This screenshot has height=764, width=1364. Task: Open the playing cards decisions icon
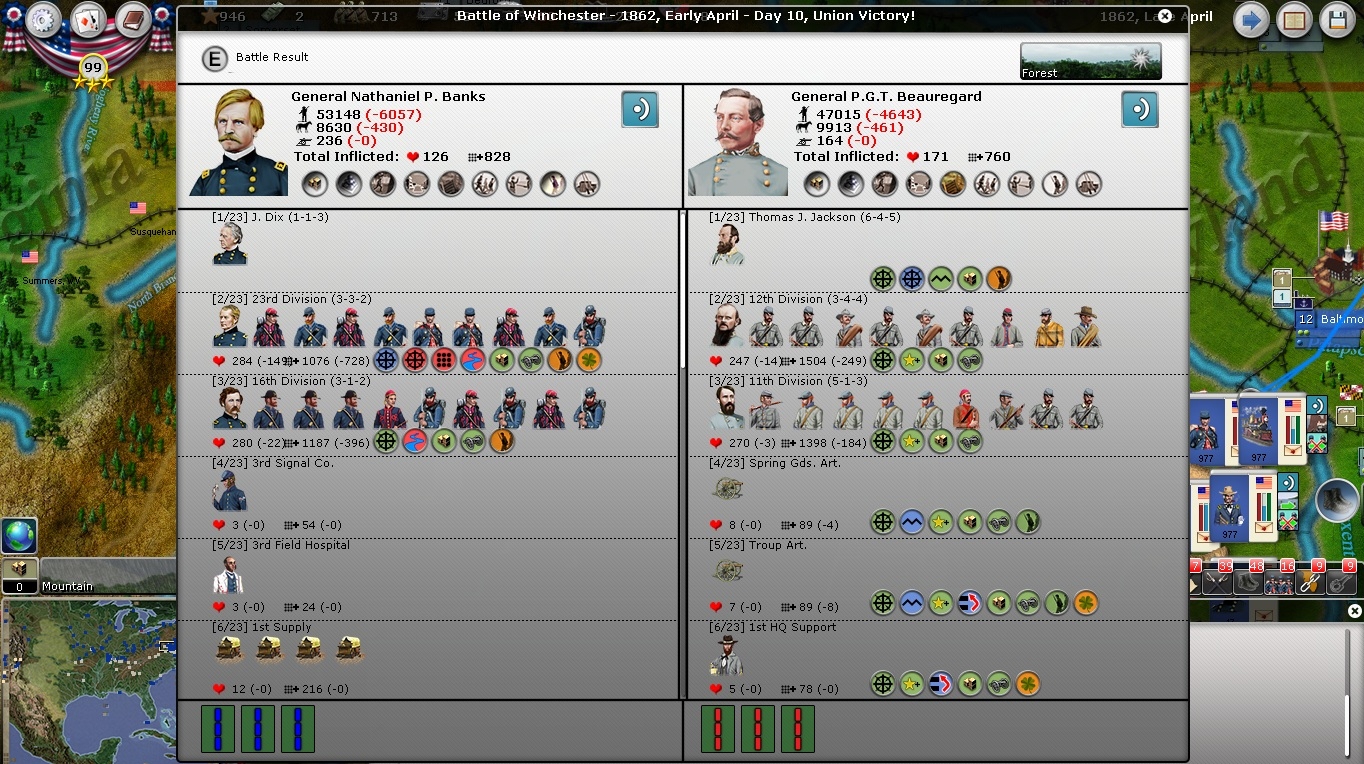pyautogui.click(x=88, y=20)
